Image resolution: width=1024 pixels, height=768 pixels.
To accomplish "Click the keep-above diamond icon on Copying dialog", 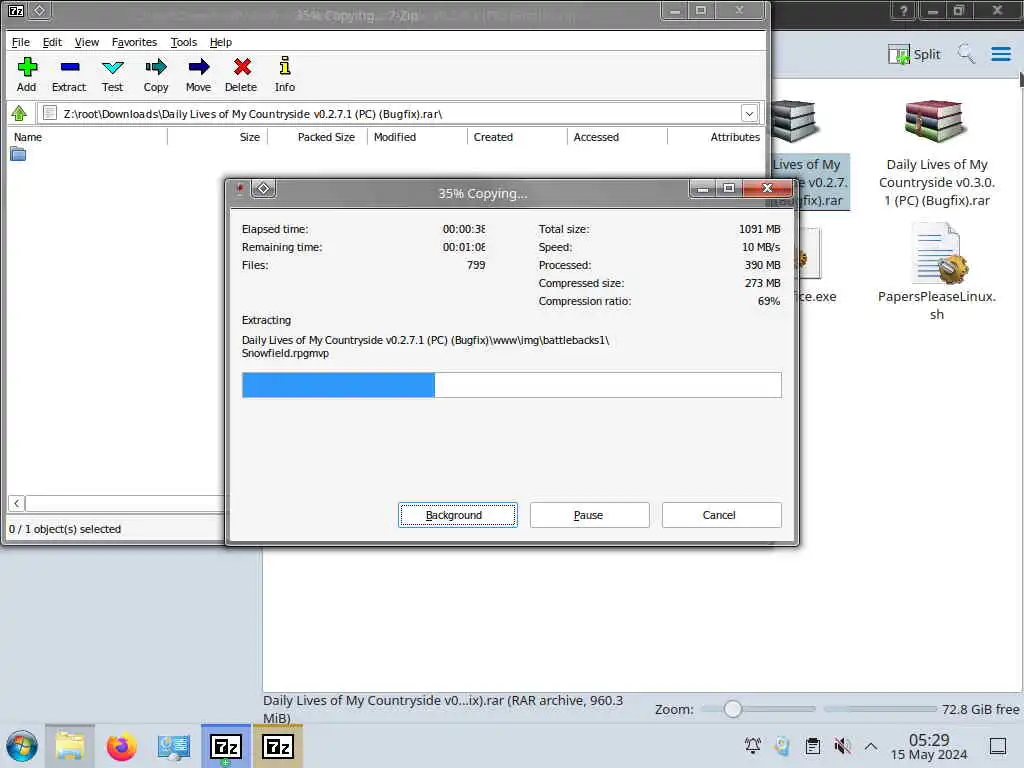I will [x=263, y=189].
